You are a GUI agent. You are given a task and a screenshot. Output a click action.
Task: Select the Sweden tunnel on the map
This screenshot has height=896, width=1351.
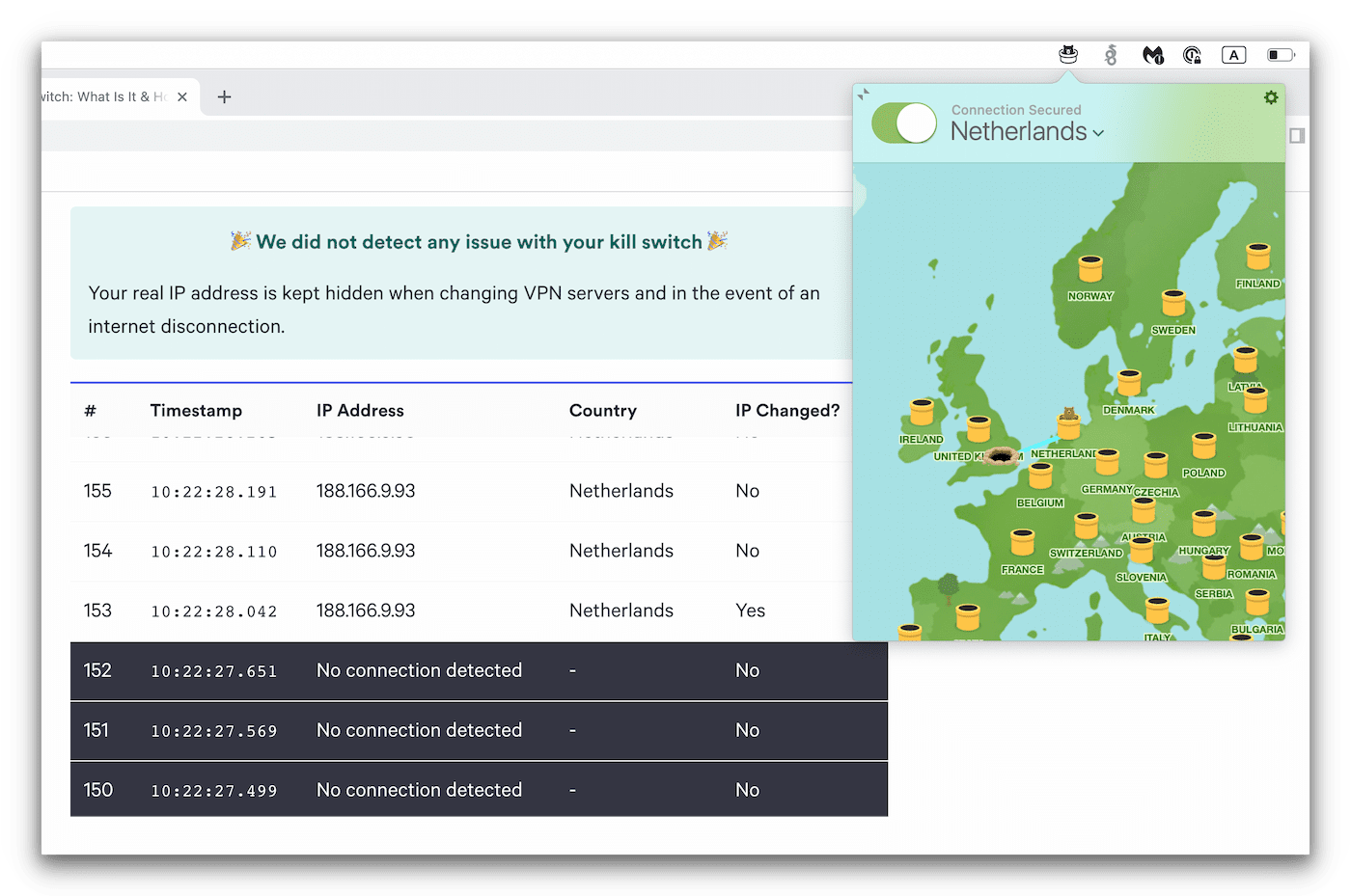(x=1173, y=304)
